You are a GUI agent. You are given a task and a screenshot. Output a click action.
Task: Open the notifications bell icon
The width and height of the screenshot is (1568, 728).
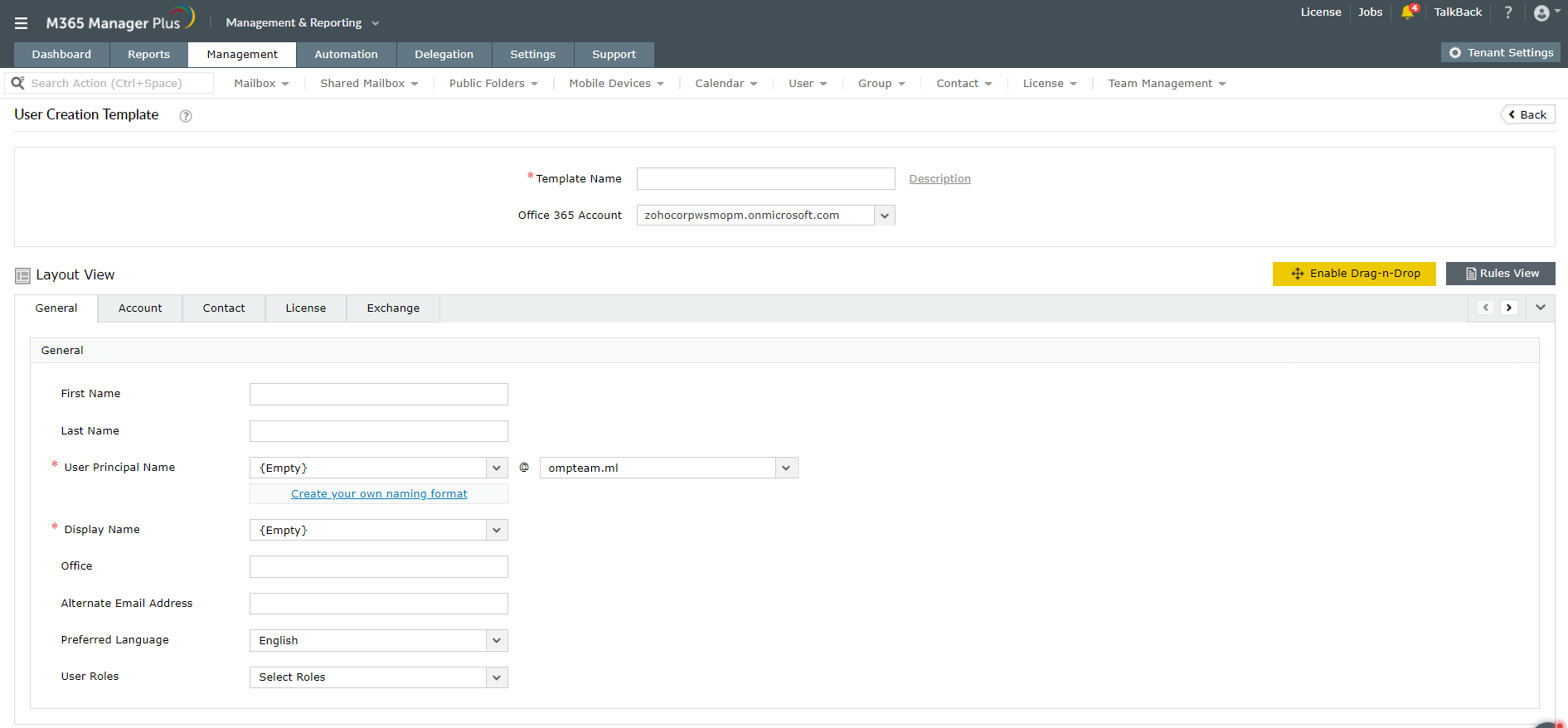[x=1408, y=12]
